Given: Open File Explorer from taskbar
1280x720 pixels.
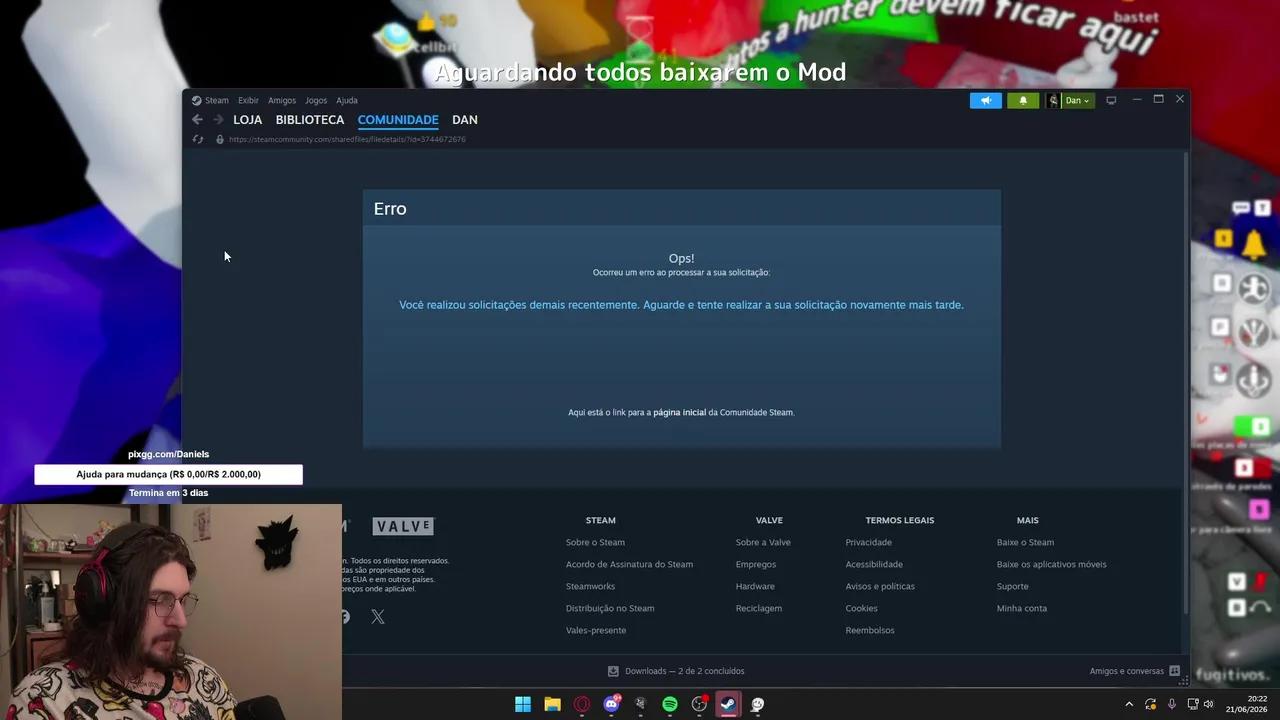Looking at the screenshot, I should coord(552,704).
